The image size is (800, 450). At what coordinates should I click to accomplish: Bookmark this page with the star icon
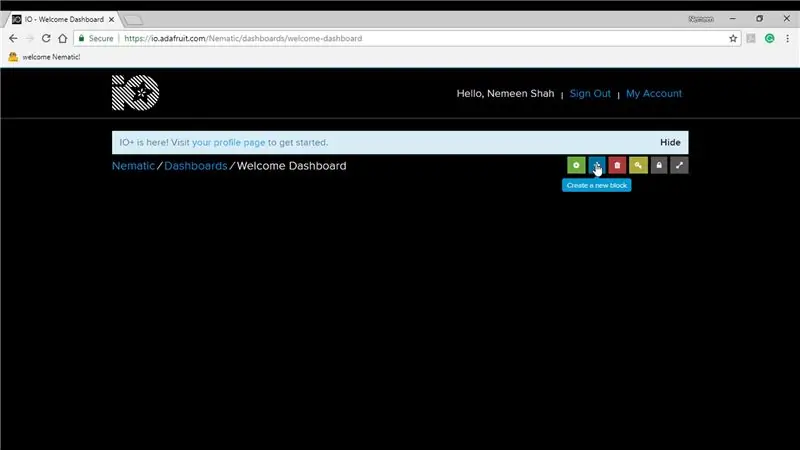pos(733,38)
